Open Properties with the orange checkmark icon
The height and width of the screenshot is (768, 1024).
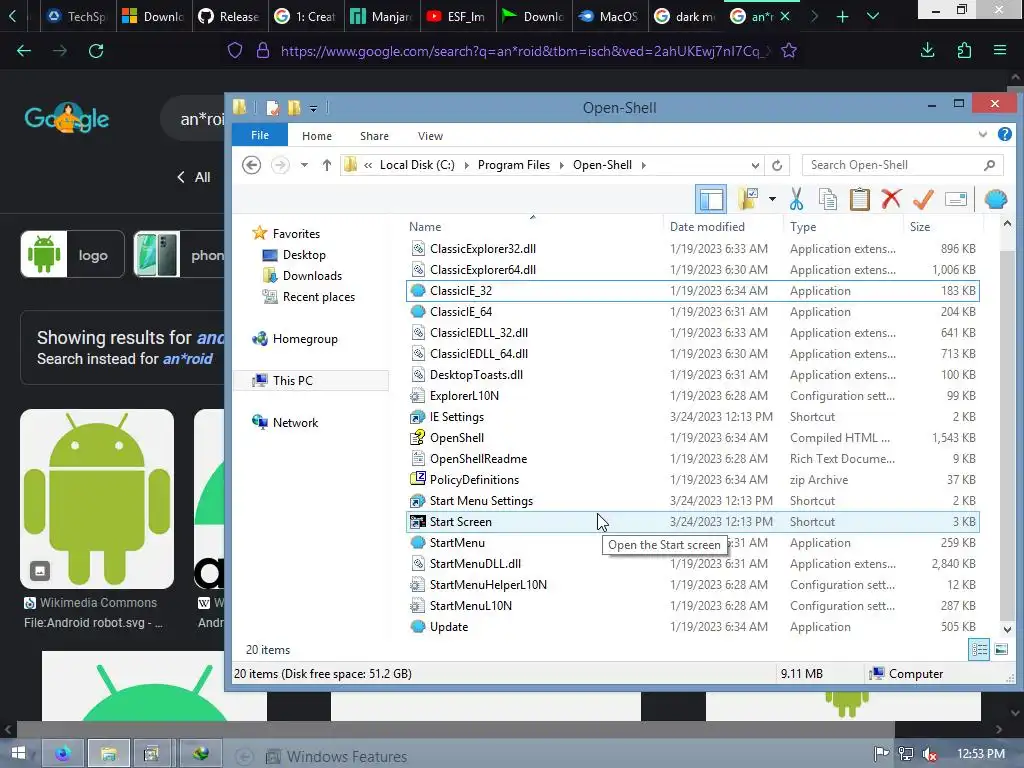point(923,199)
